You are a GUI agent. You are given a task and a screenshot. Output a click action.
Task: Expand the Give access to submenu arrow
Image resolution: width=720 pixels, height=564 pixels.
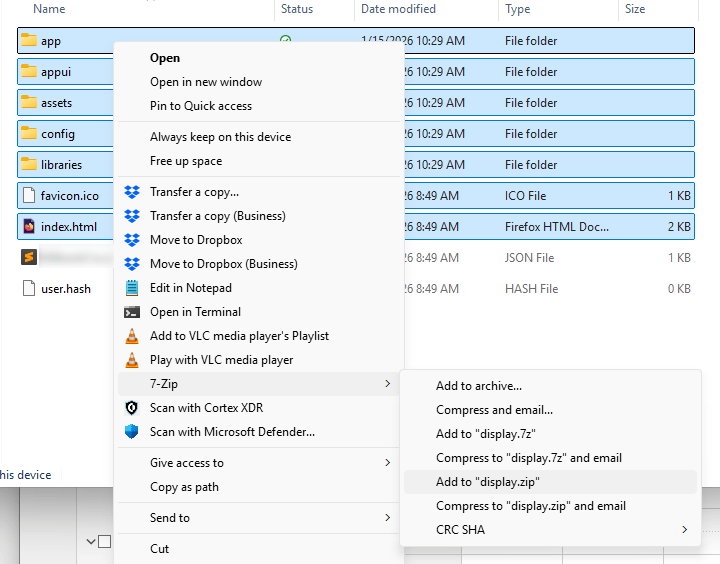pos(387,463)
